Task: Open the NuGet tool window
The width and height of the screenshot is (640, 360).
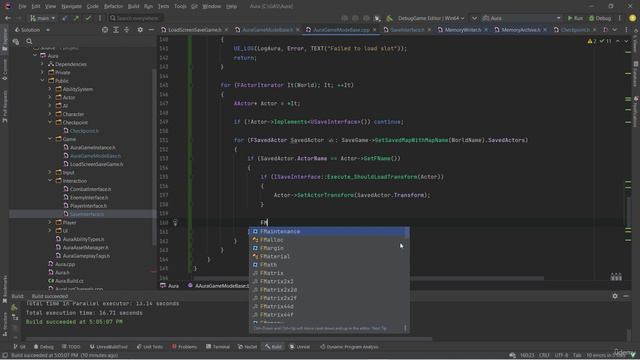Action: (x=247, y=347)
